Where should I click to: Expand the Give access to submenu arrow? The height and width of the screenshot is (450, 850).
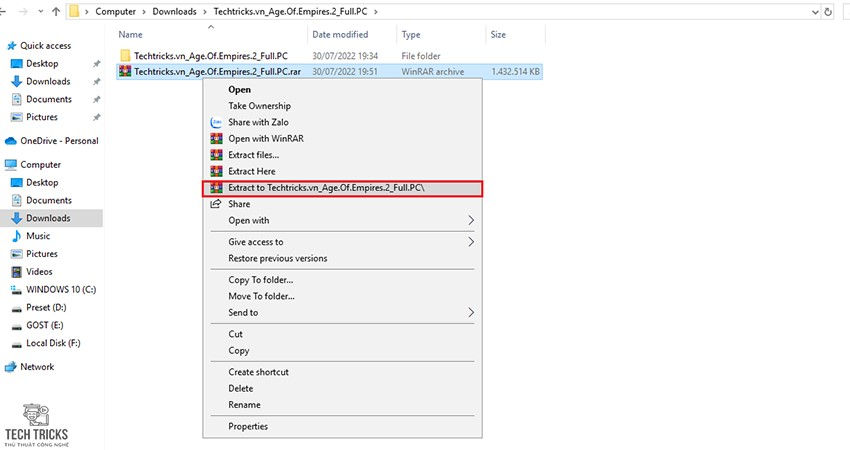471,242
